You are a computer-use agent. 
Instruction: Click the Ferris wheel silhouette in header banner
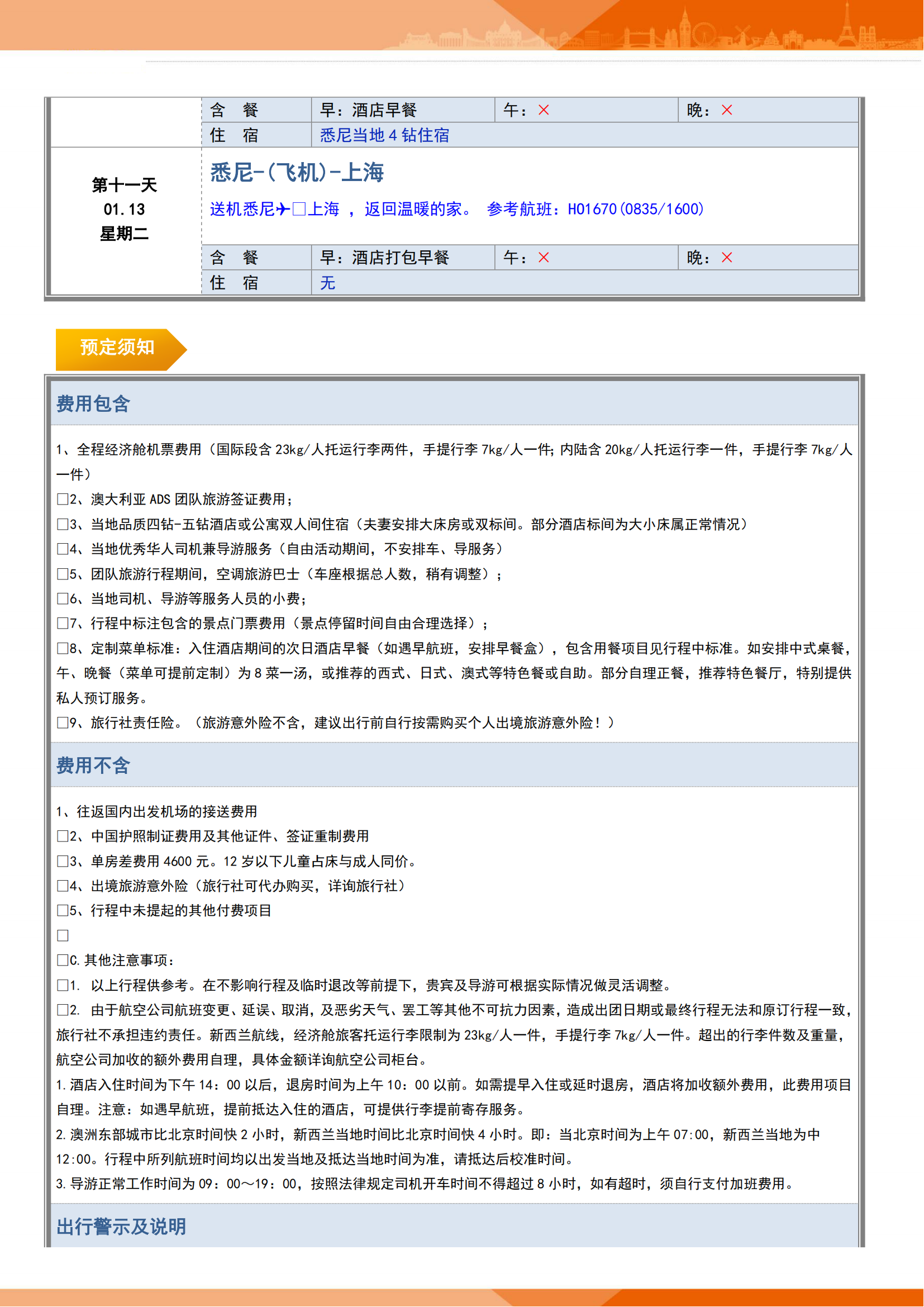704,33
